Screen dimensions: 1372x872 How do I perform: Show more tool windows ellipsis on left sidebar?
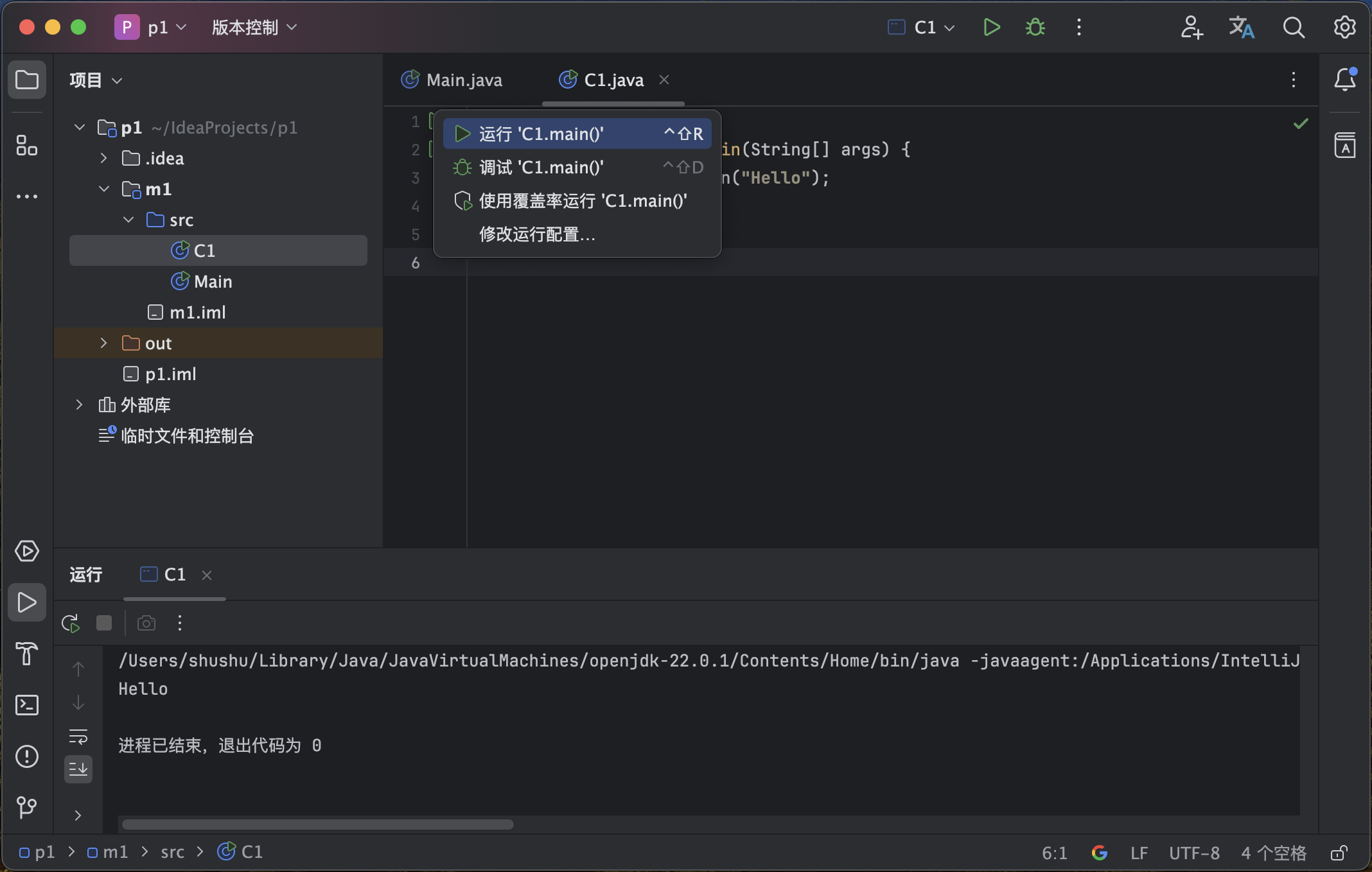tap(27, 196)
